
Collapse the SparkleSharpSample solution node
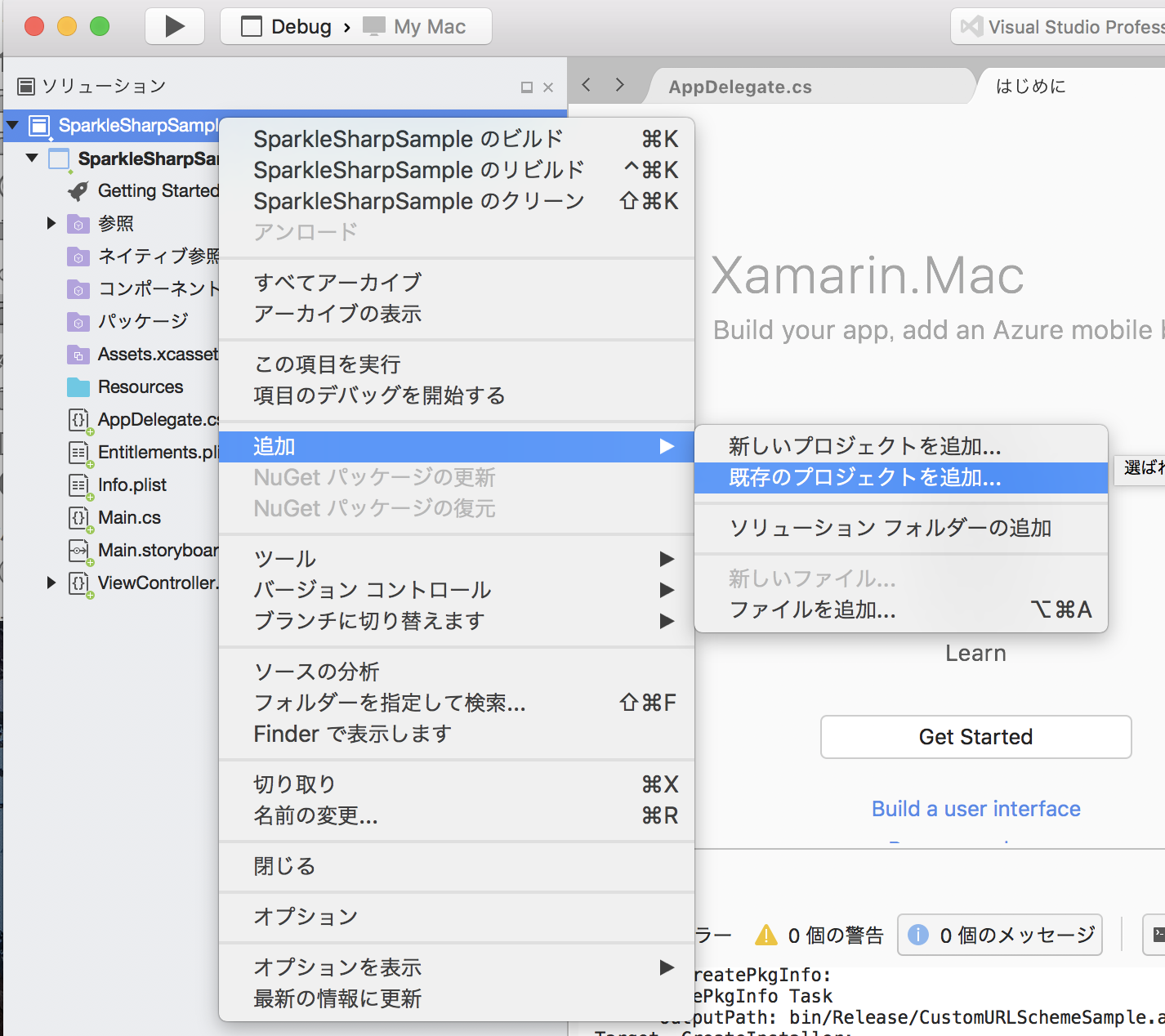[13, 125]
